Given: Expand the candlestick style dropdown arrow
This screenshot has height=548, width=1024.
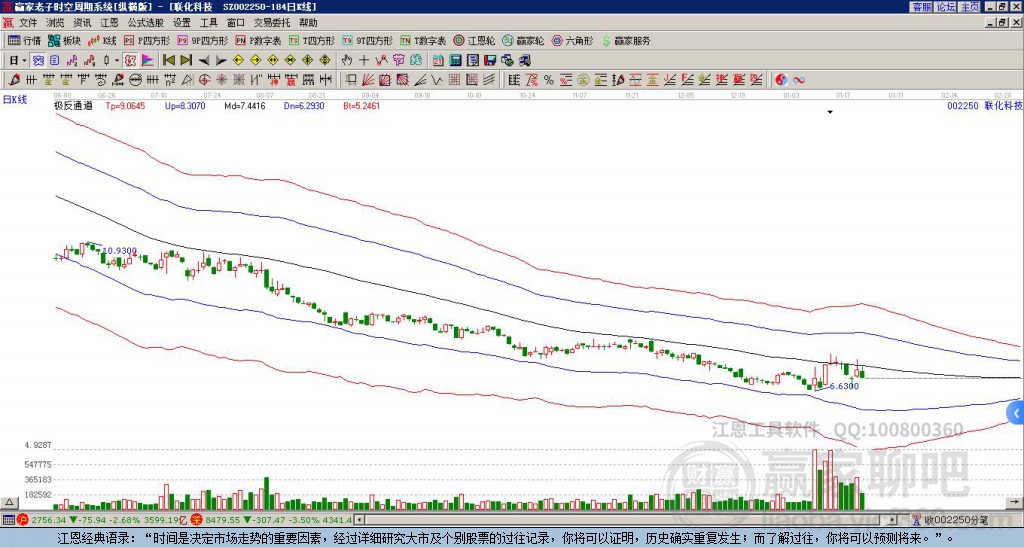Looking at the screenshot, I should tap(117, 60).
